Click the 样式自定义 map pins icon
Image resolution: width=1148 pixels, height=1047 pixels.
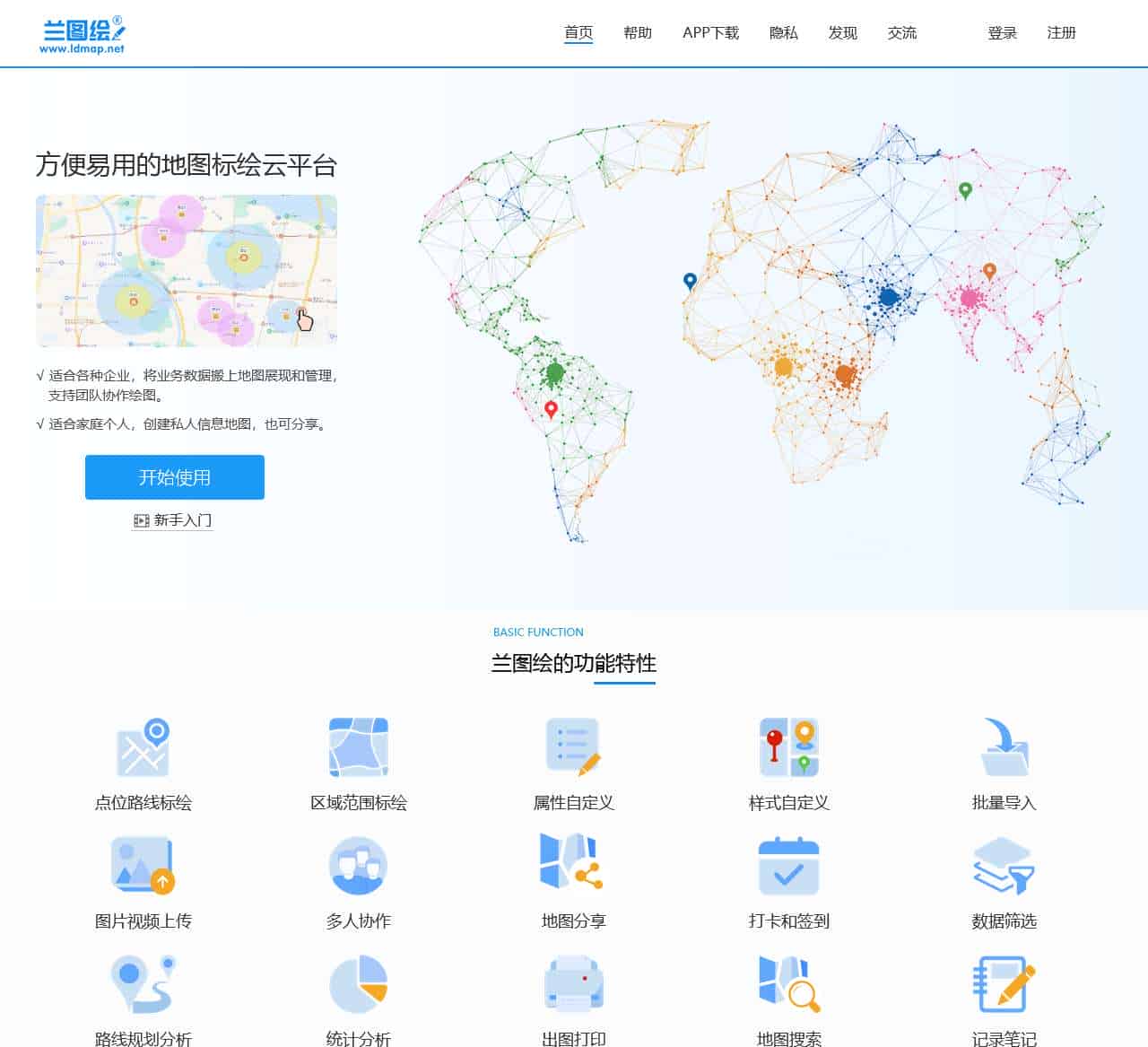point(788,747)
